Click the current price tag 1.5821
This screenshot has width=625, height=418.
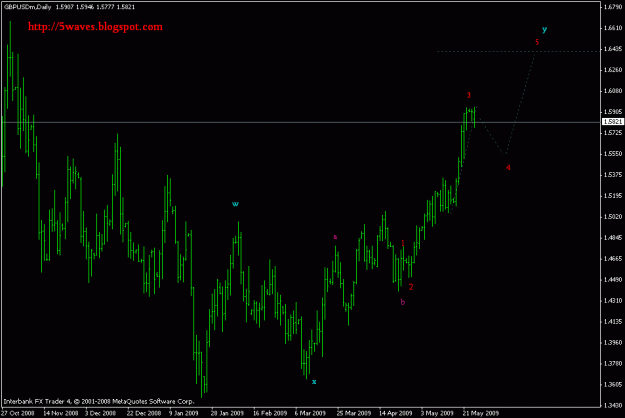click(x=613, y=122)
